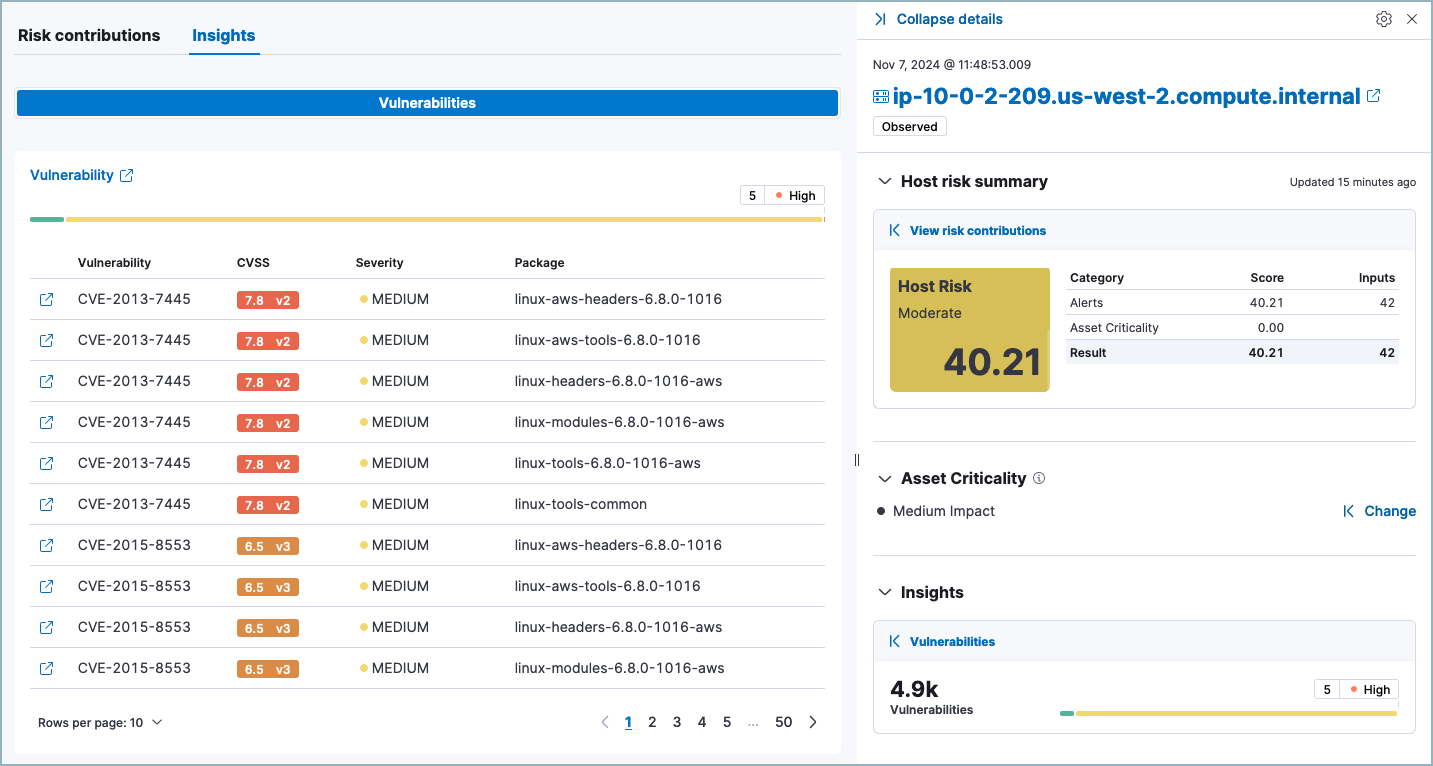This screenshot has height=766, width=1433.
Task: Open the Rows per page dropdown
Action: [99, 721]
